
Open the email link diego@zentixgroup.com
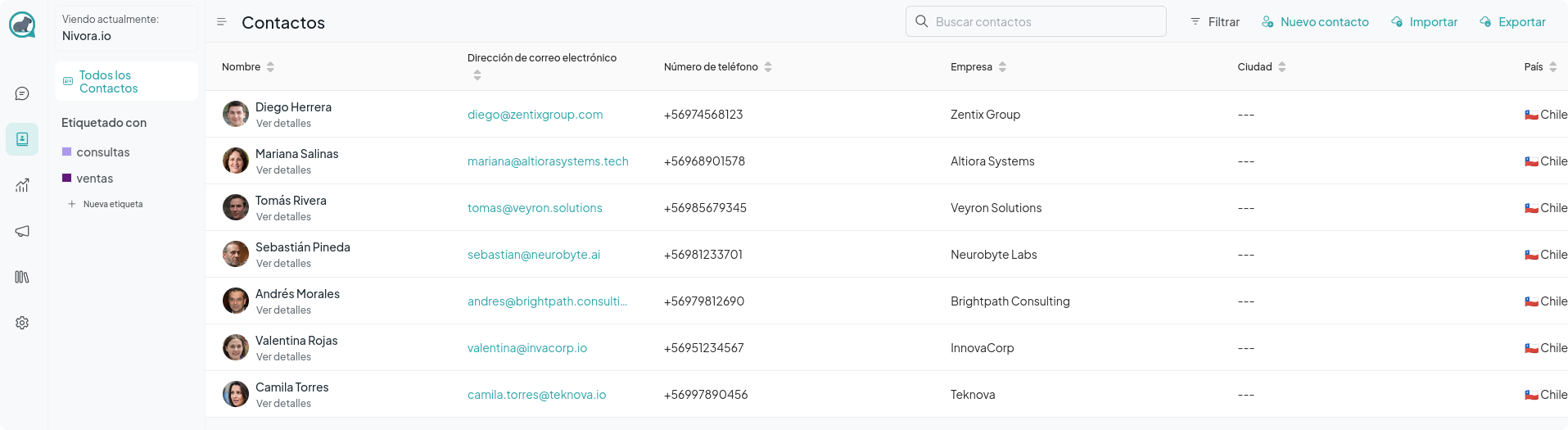(x=535, y=115)
